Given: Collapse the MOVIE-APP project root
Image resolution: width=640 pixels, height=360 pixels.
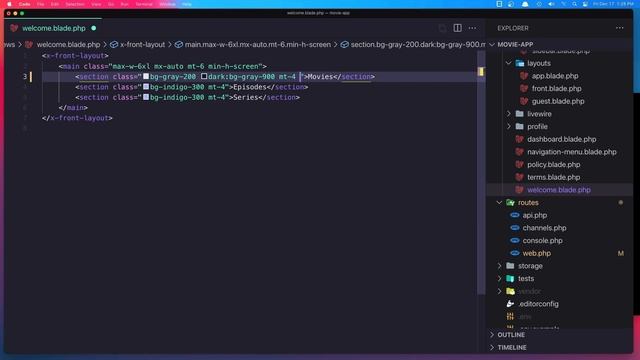Looking at the screenshot, I should click(x=492, y=44).
